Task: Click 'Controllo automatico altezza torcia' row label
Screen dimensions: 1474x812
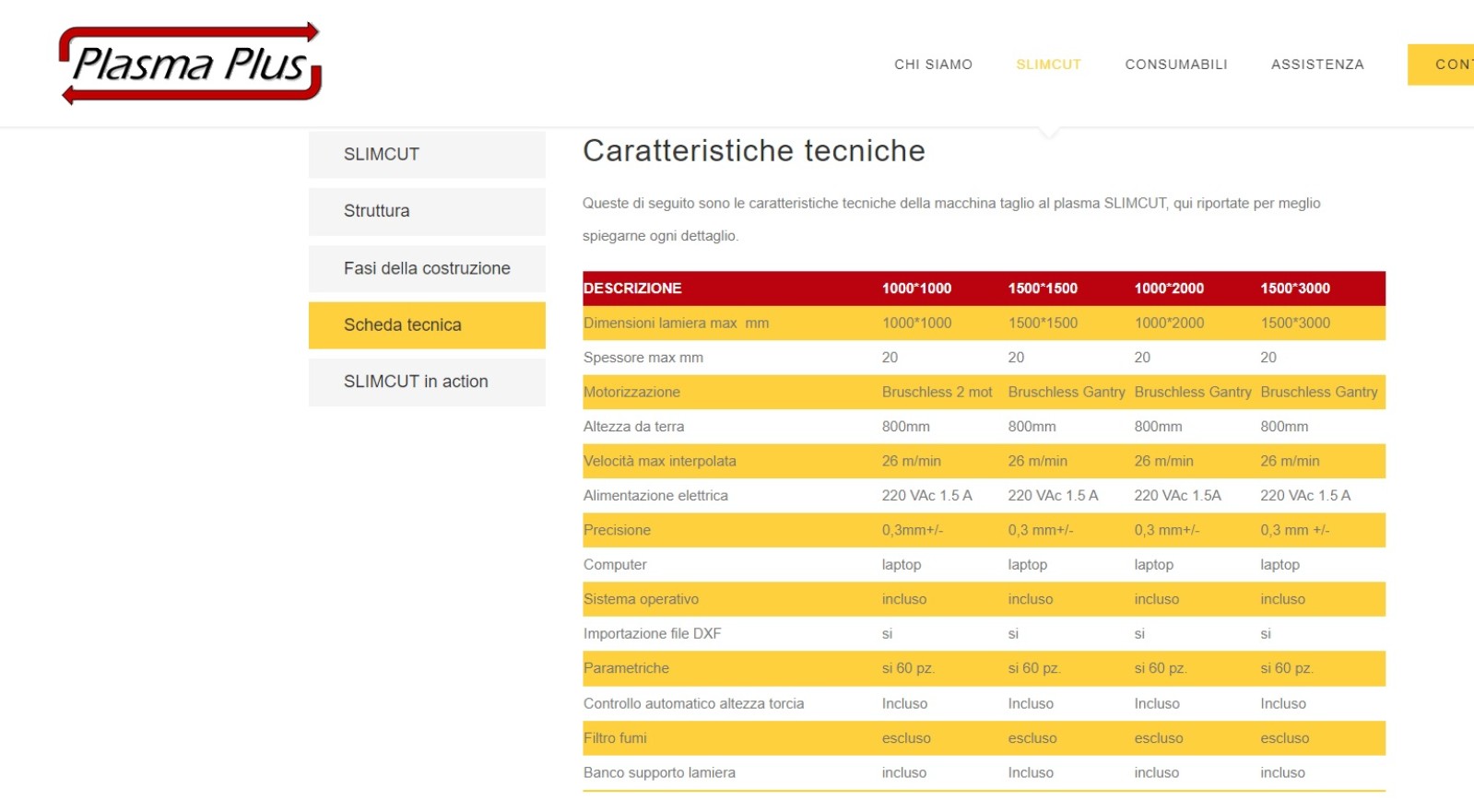Action: pos(693,704)
